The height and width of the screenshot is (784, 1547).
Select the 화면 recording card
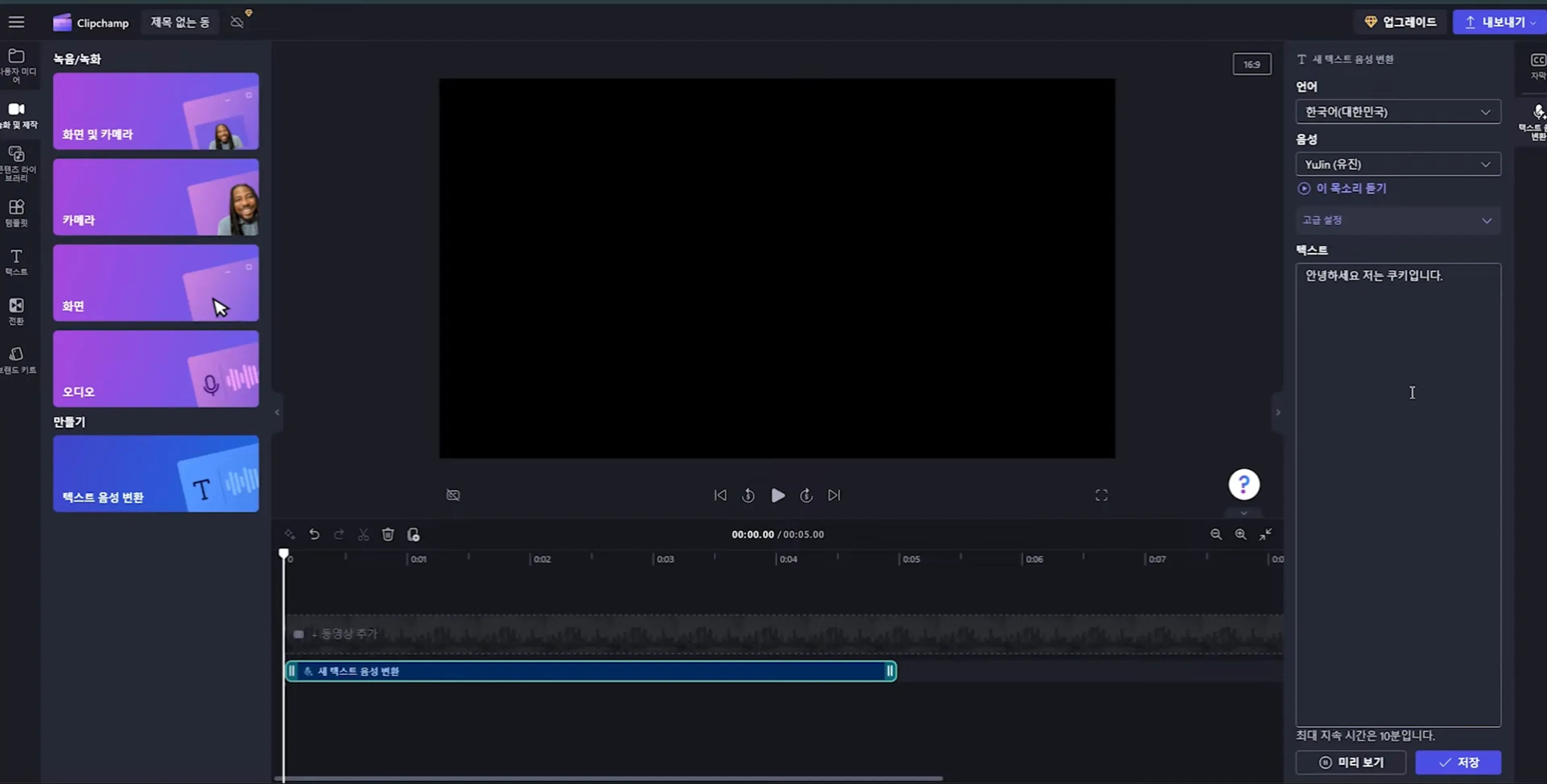coord(156,283)
